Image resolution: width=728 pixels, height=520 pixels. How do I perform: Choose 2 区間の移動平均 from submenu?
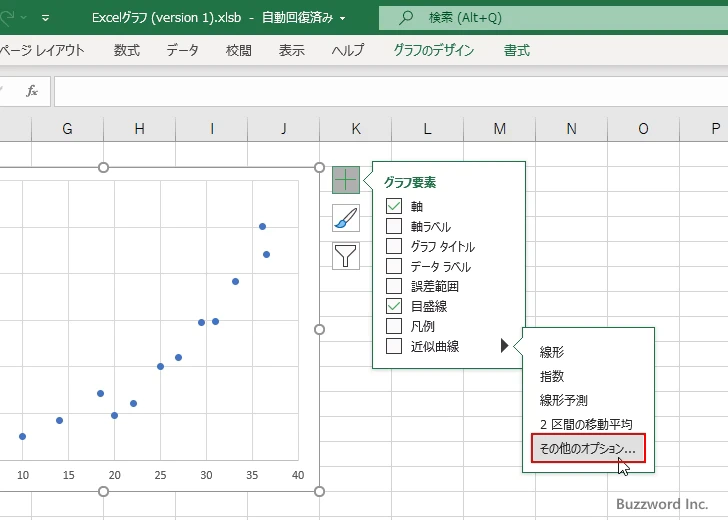pyautogui.click(x=585, y=424)
